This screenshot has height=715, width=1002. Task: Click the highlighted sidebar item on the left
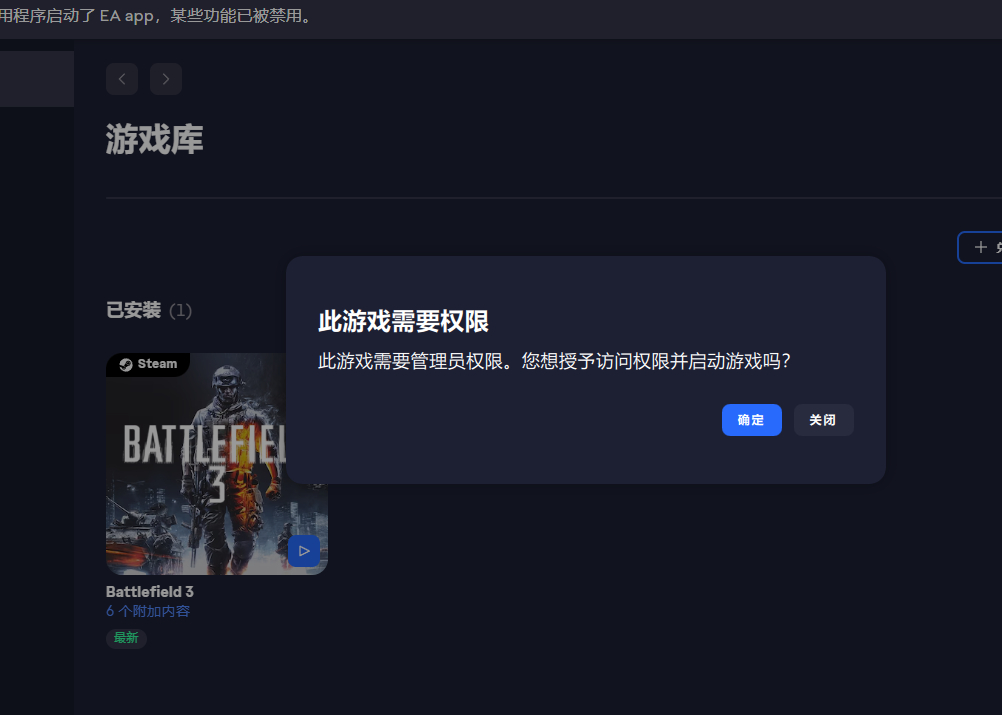point(37,79)
